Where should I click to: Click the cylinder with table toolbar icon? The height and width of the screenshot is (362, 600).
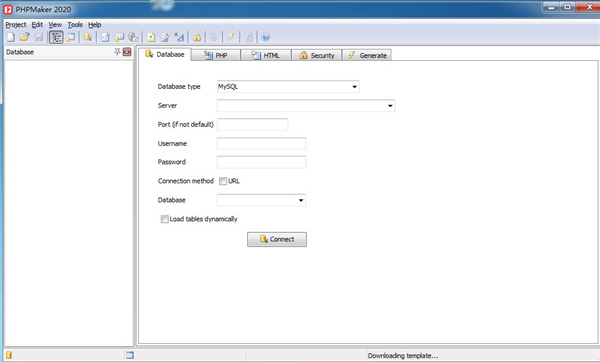[x=119, y=37]
